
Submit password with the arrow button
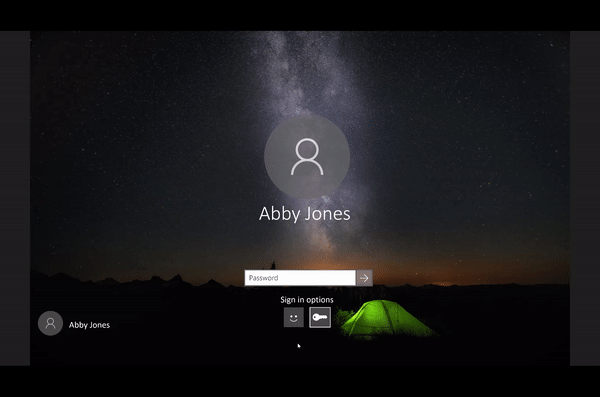coord(364,278)
